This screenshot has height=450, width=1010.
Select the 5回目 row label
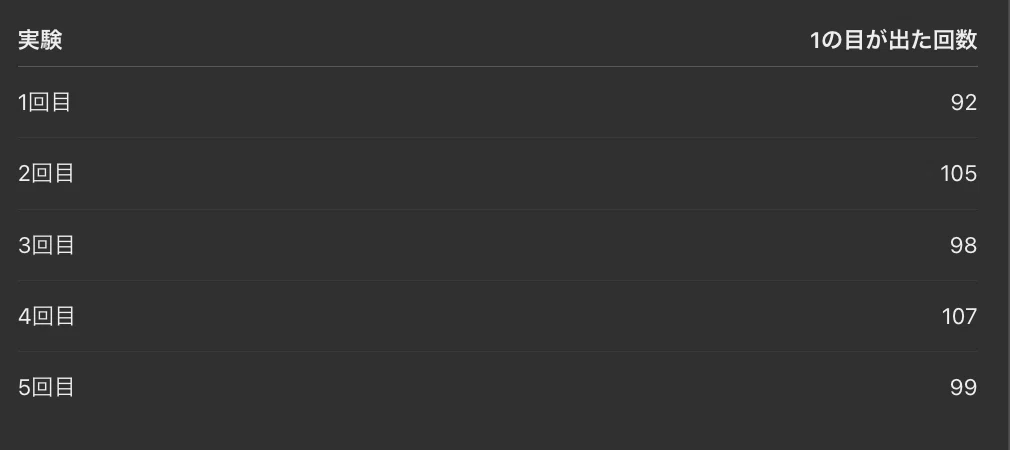(46, 388)
